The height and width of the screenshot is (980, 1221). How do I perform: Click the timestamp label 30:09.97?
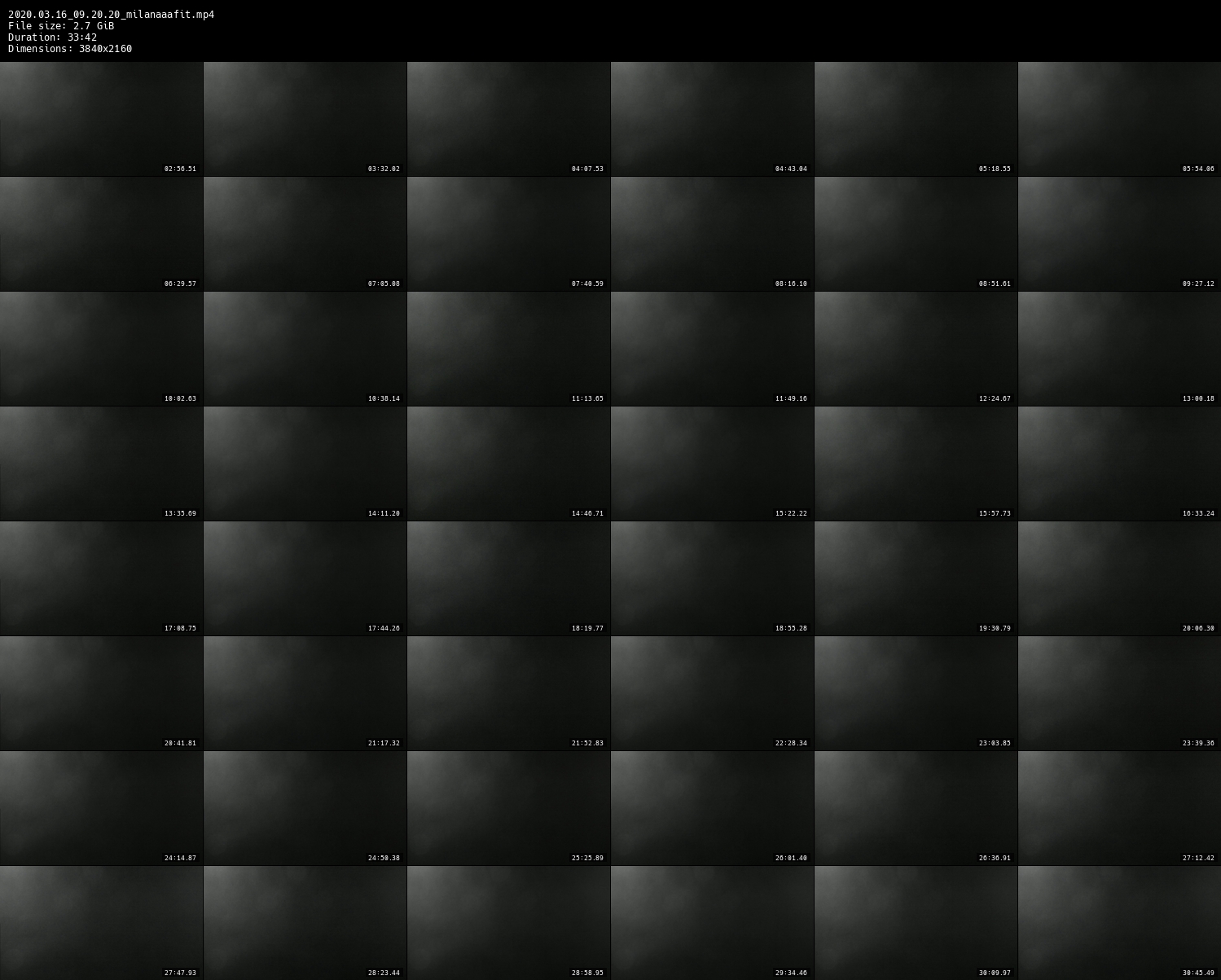pos(995,973)
